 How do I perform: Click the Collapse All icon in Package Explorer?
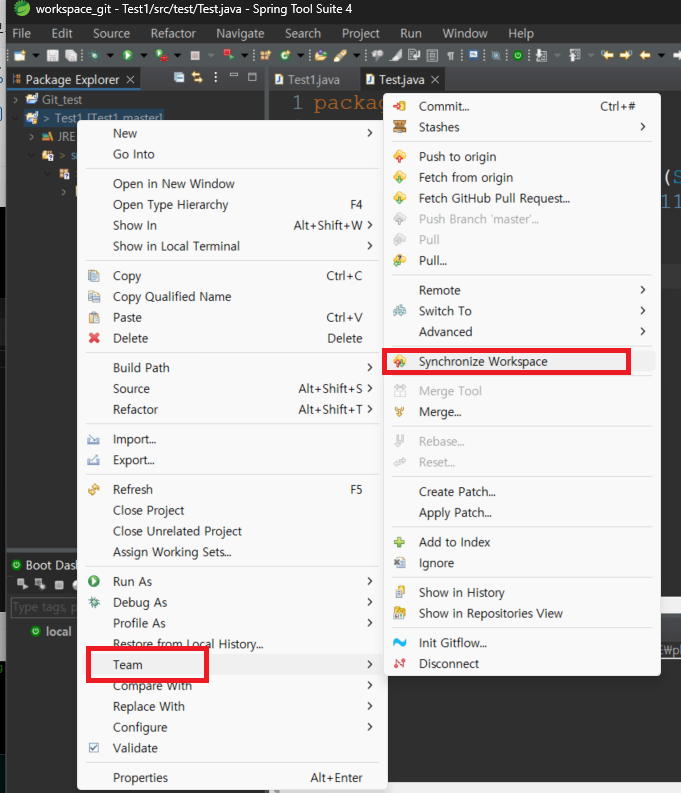point(179,77)
